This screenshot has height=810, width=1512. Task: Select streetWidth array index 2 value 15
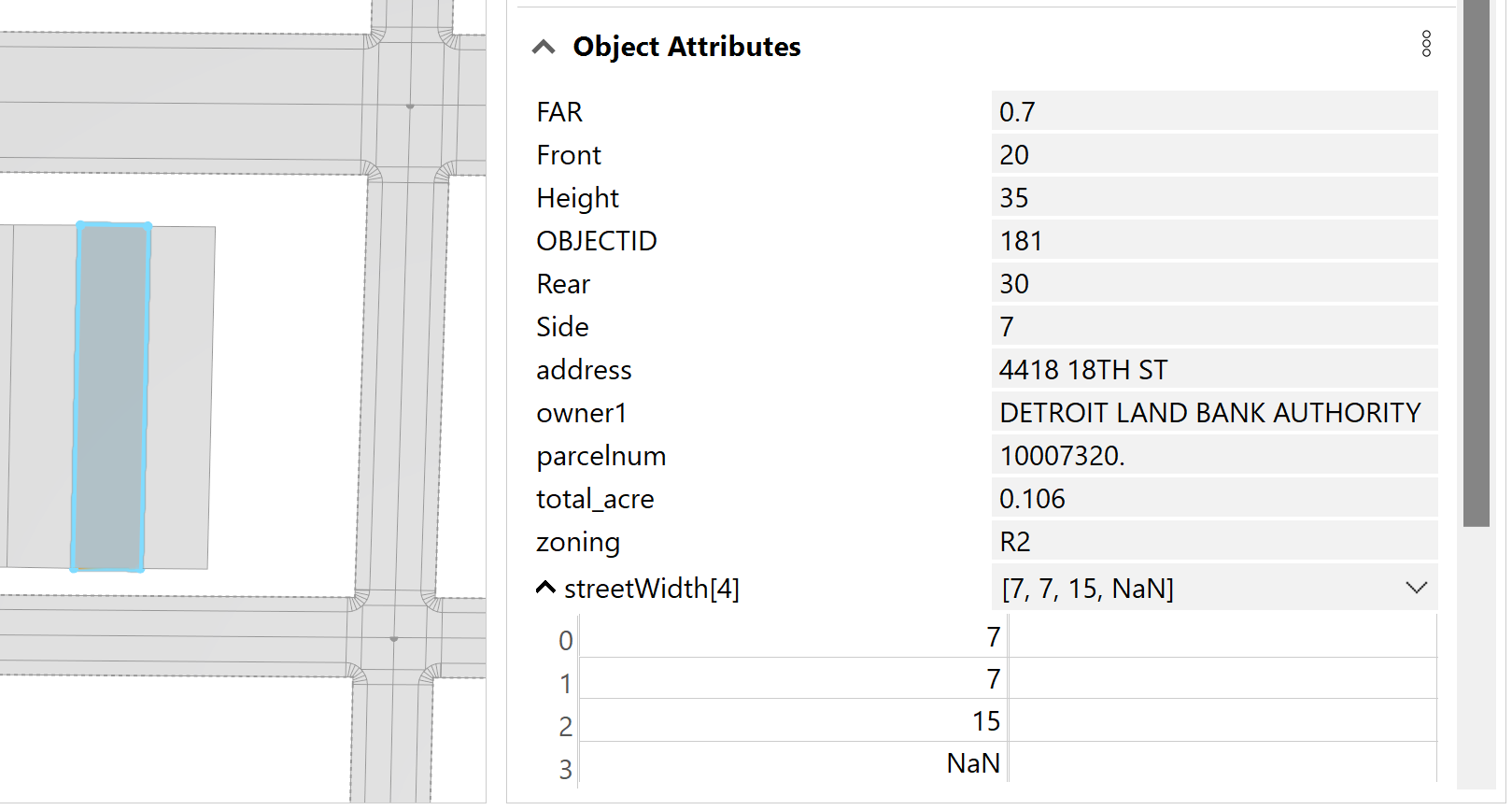pyautogui.click(x=794, y=721)
